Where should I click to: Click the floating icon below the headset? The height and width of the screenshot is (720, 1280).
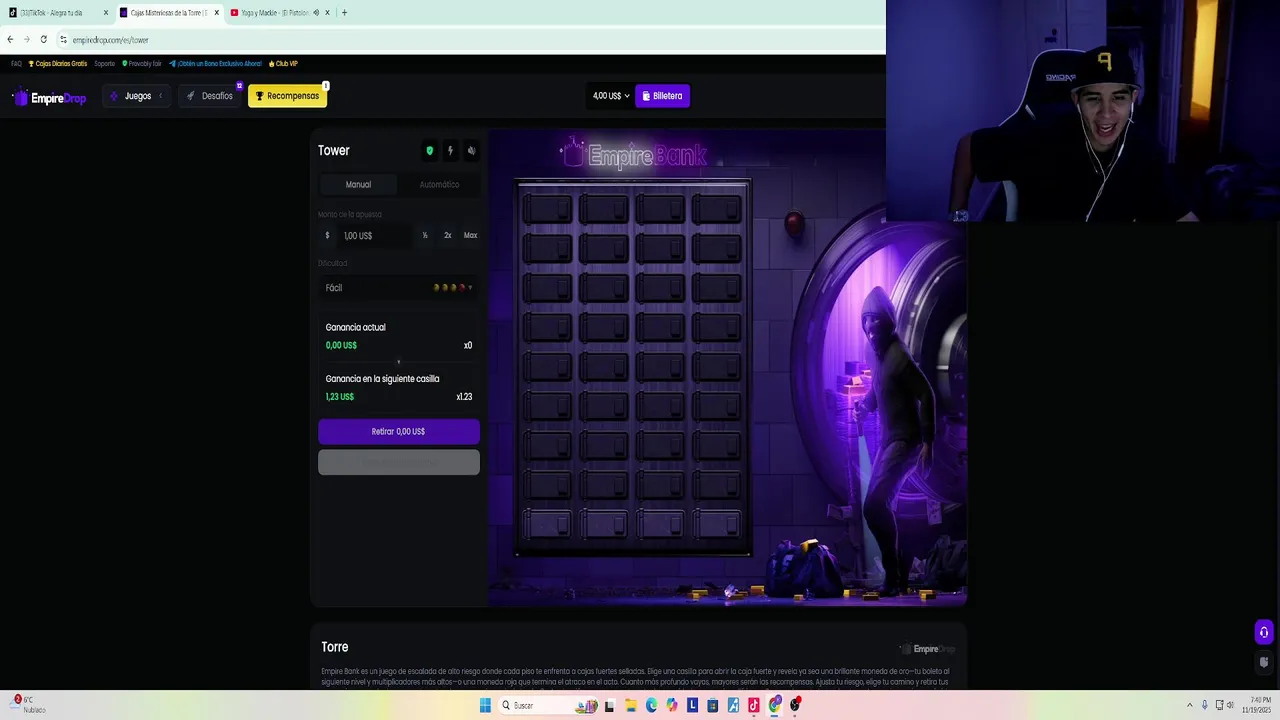pyautogui.click(x=1264, y=662)
